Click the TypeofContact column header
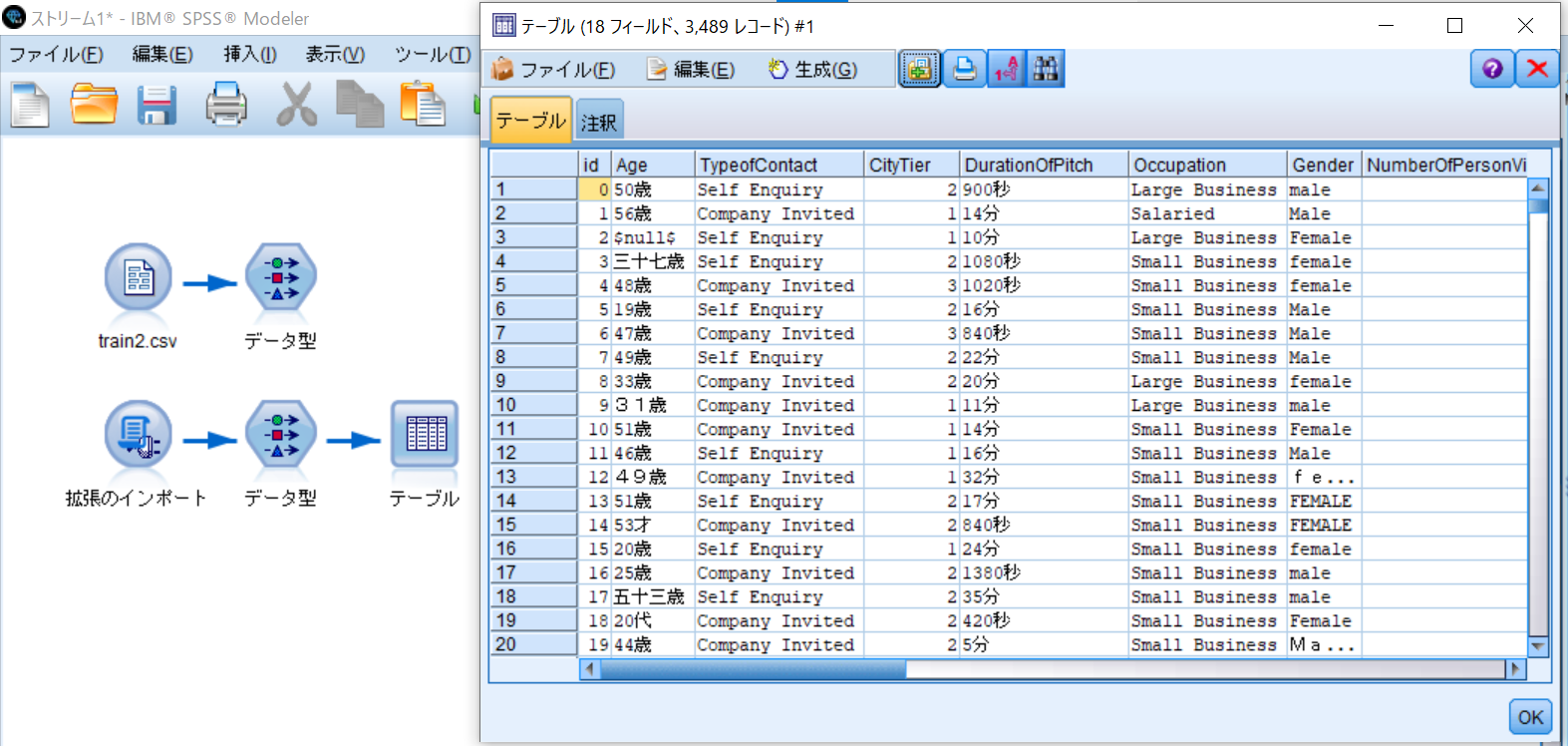 780,165
